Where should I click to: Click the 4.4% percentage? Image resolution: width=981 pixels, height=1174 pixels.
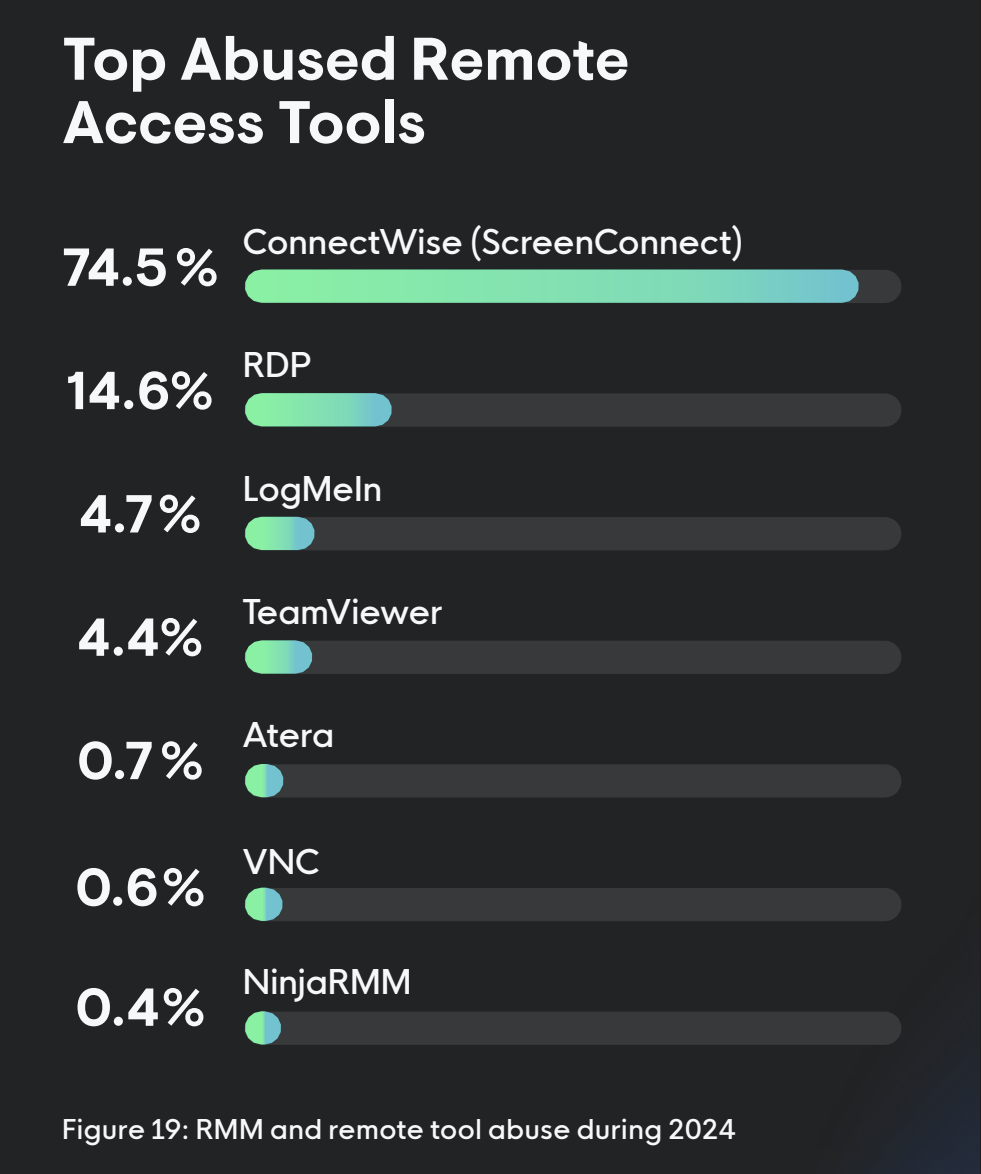pyautogui.click(x=140, y=639)
